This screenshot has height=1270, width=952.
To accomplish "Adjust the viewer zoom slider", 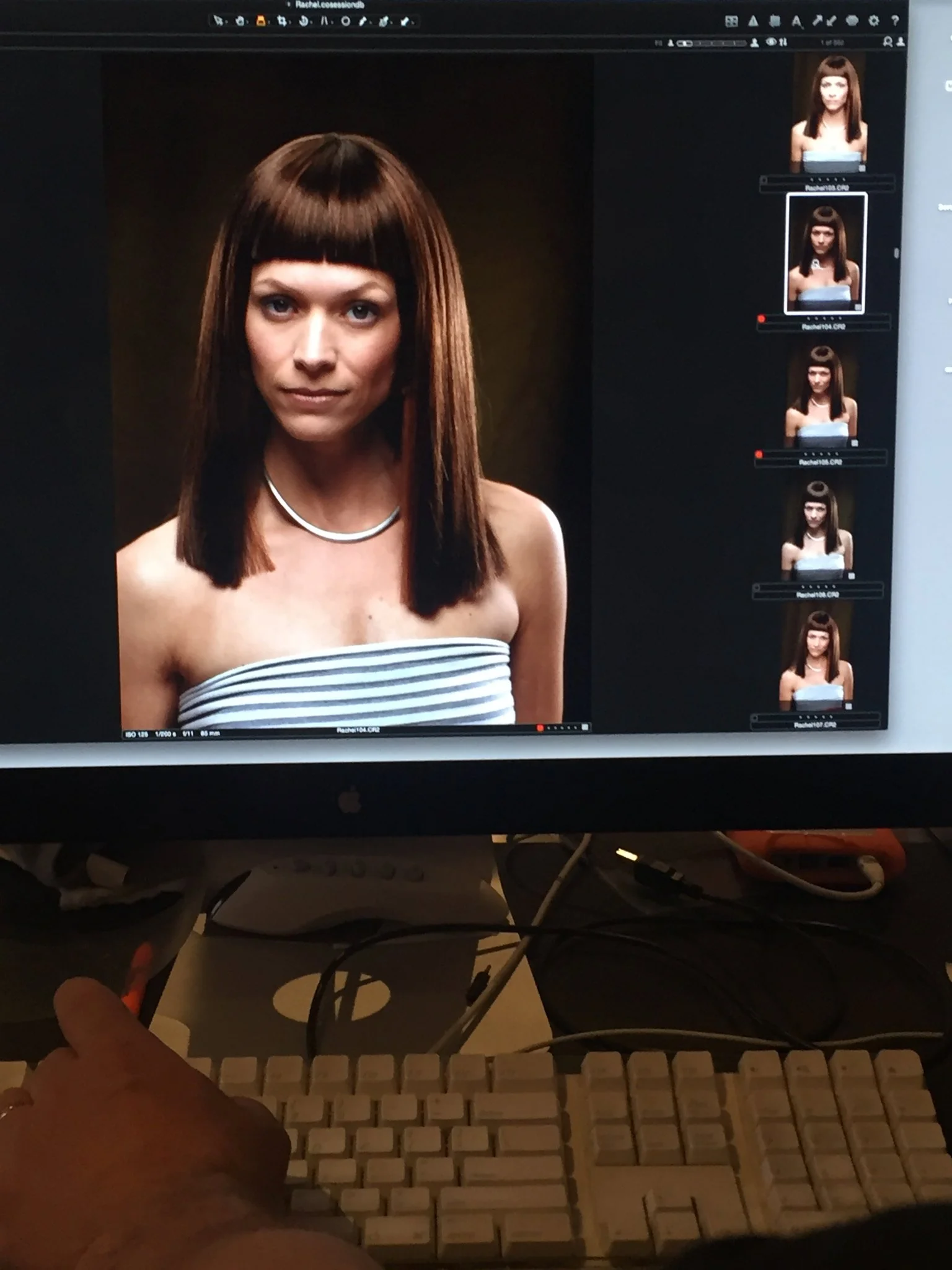I will (711, 43).
